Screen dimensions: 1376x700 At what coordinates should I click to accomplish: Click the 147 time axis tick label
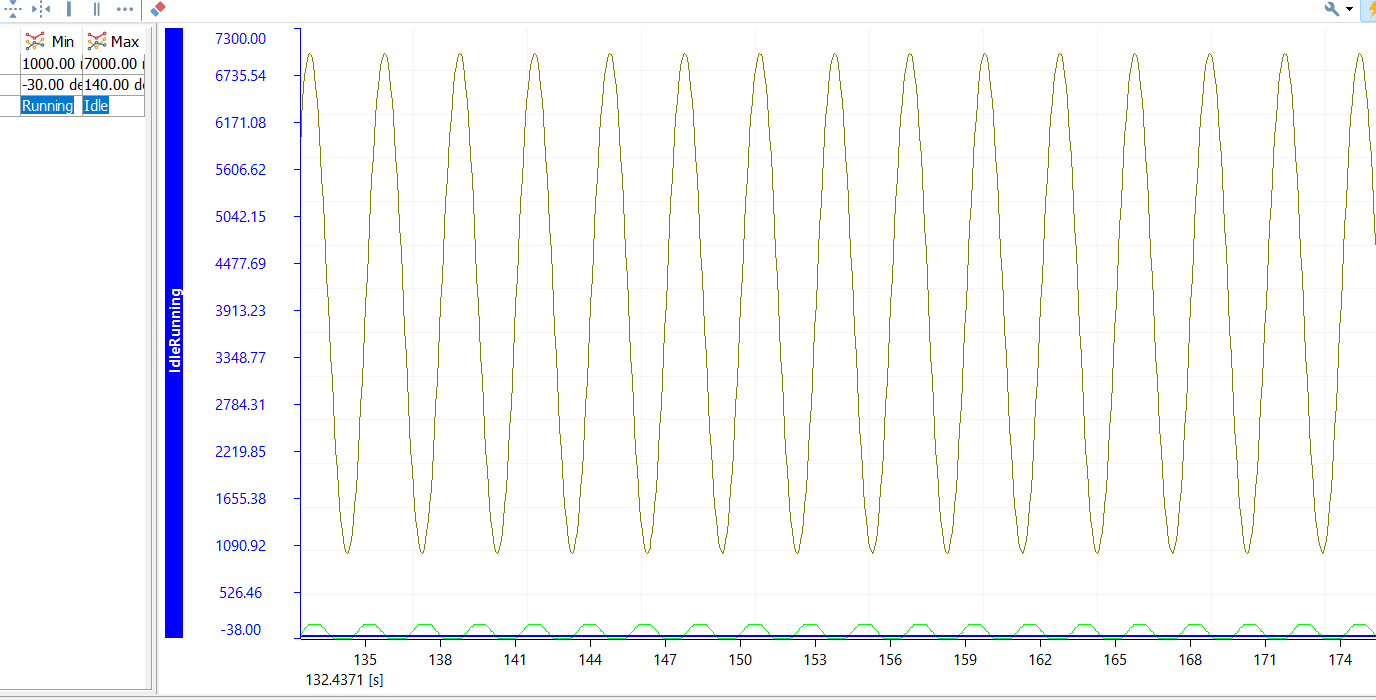(665, 660)
